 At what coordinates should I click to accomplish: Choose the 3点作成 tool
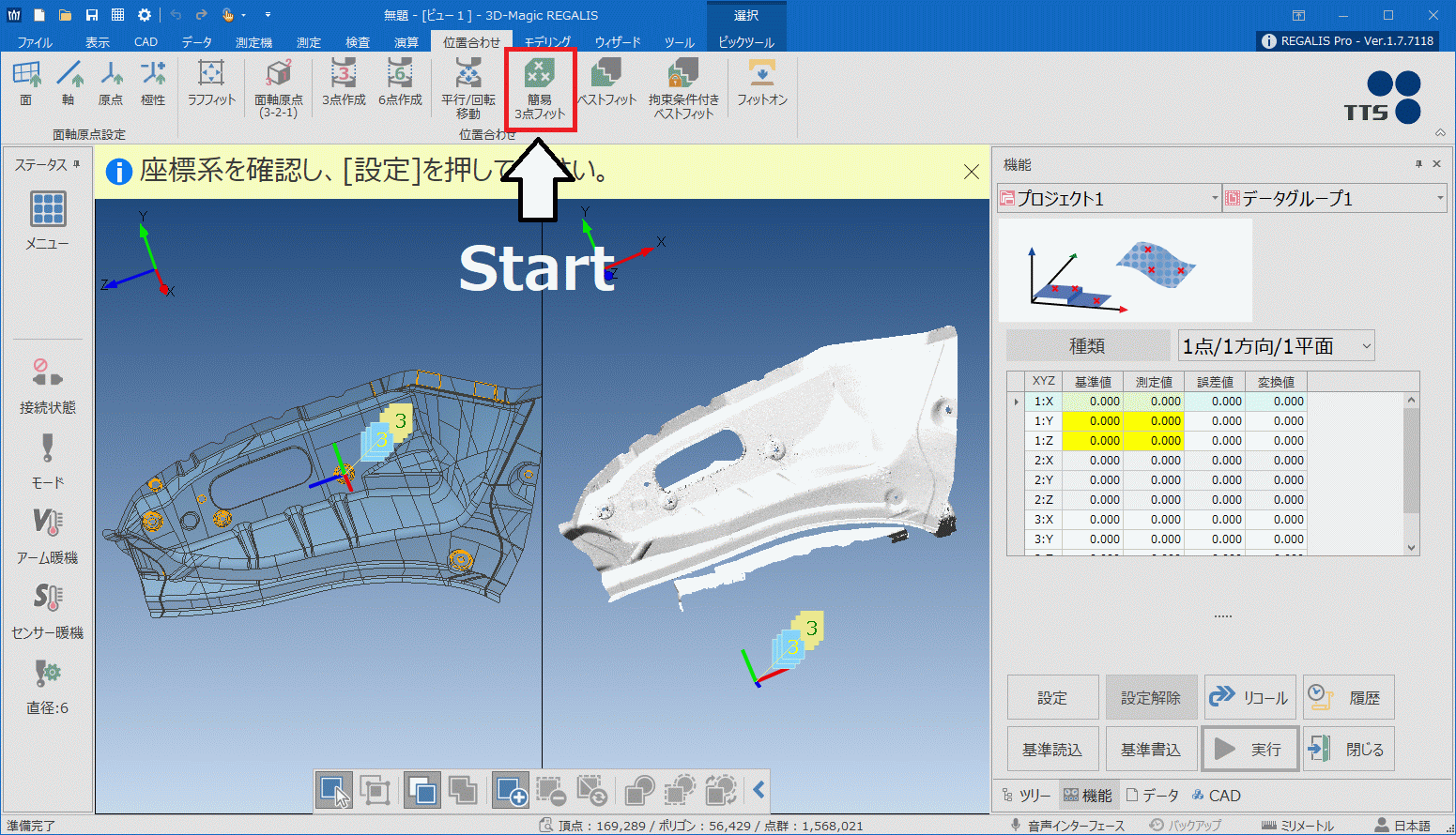click(344, 83)
